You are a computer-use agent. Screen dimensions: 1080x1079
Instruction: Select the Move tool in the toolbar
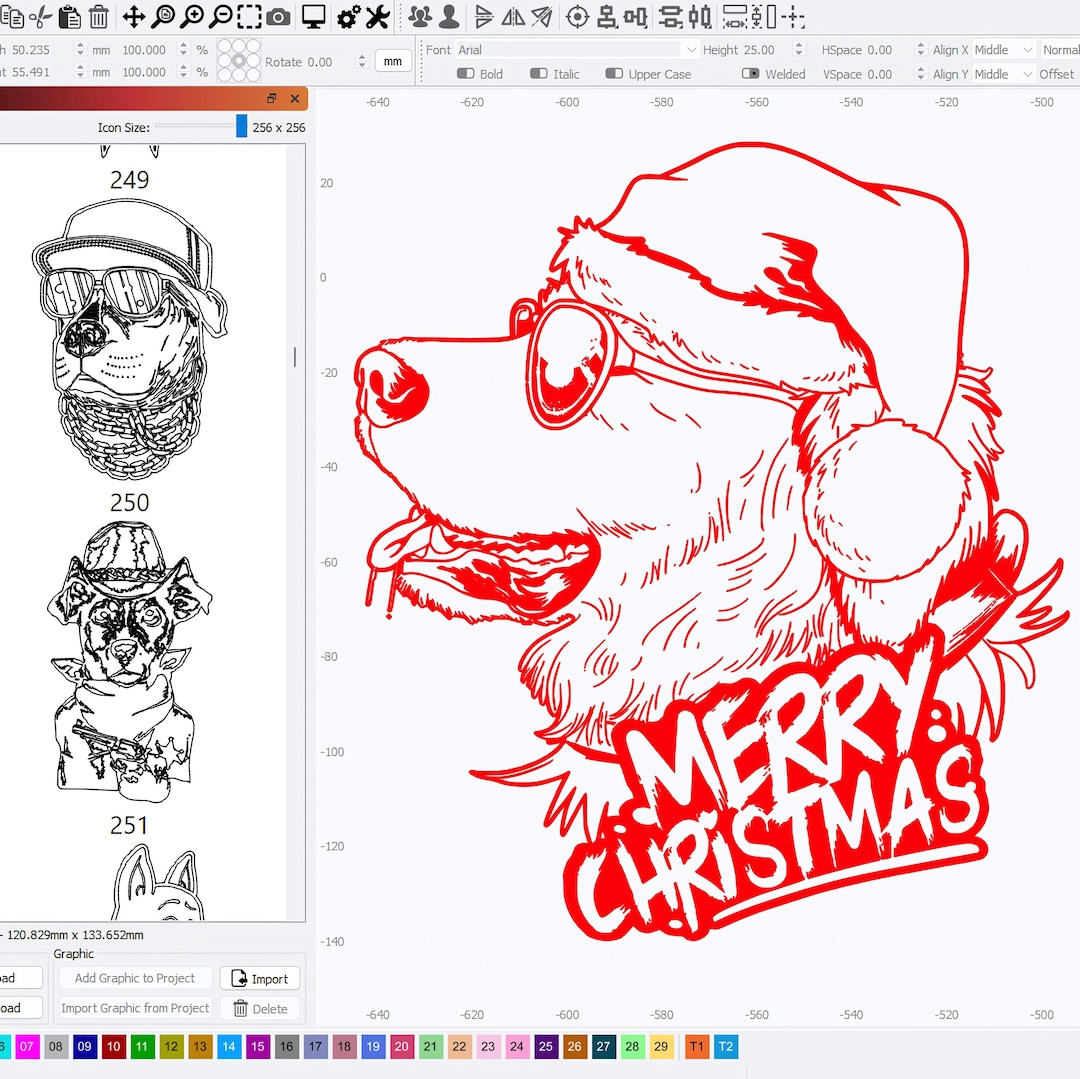click(133, 16)
